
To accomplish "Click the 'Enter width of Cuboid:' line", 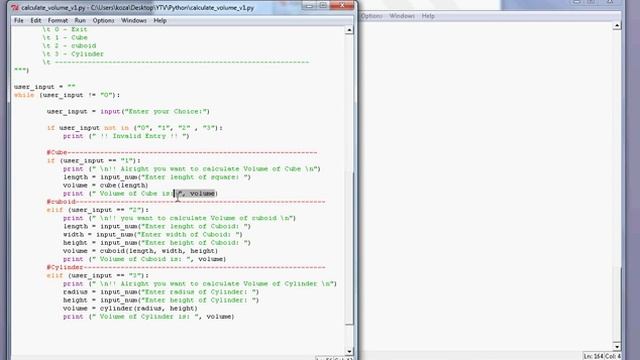I will (x=153, y=234).
